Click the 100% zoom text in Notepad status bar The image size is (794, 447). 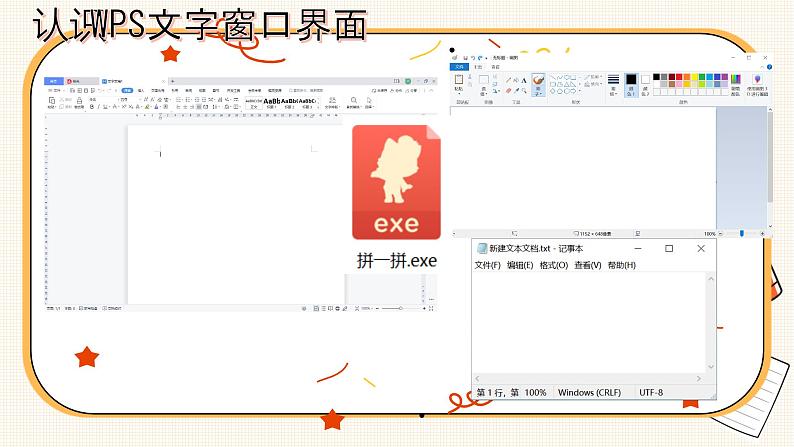pyautogui.click(x=535, y=392)
